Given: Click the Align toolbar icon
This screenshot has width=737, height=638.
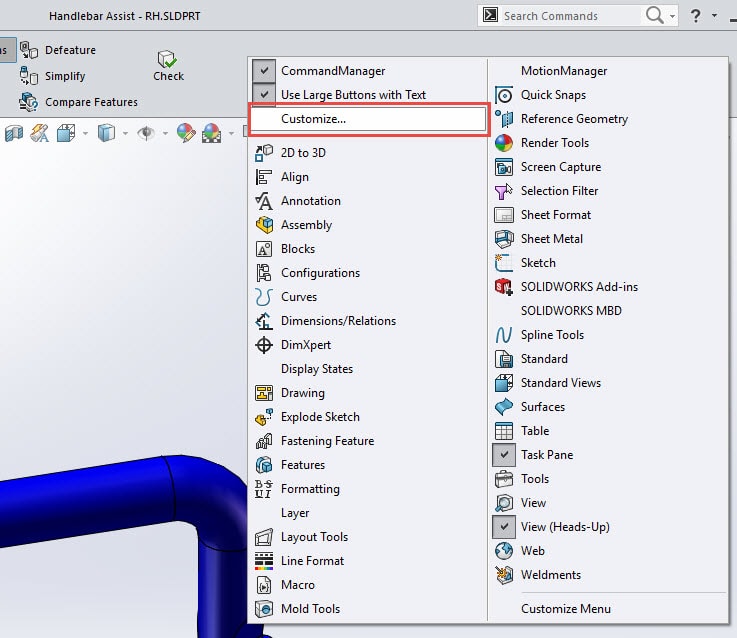Looking at the screenshot, I should point(264,177).
